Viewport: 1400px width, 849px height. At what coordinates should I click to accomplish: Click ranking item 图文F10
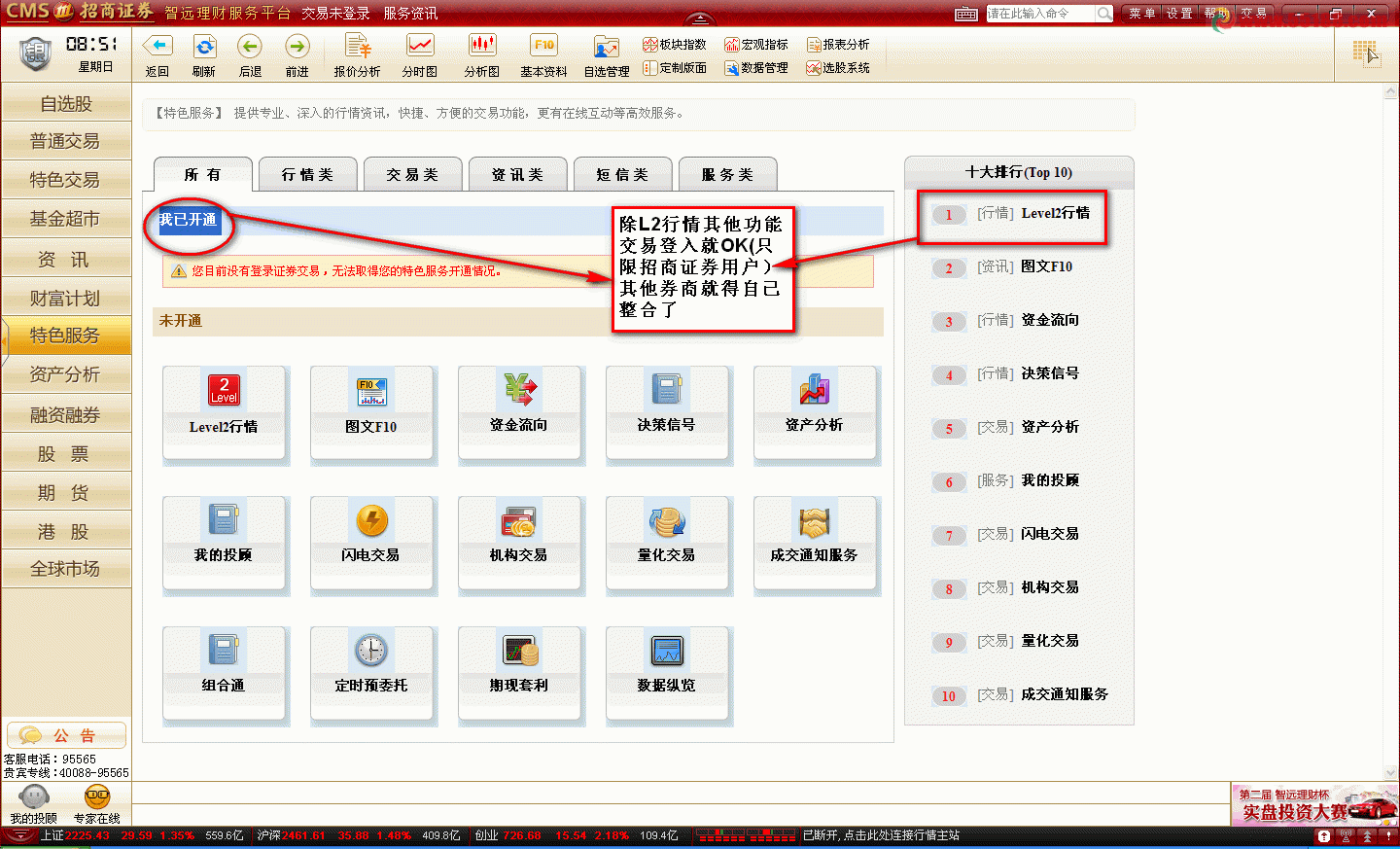(1047, 266)
